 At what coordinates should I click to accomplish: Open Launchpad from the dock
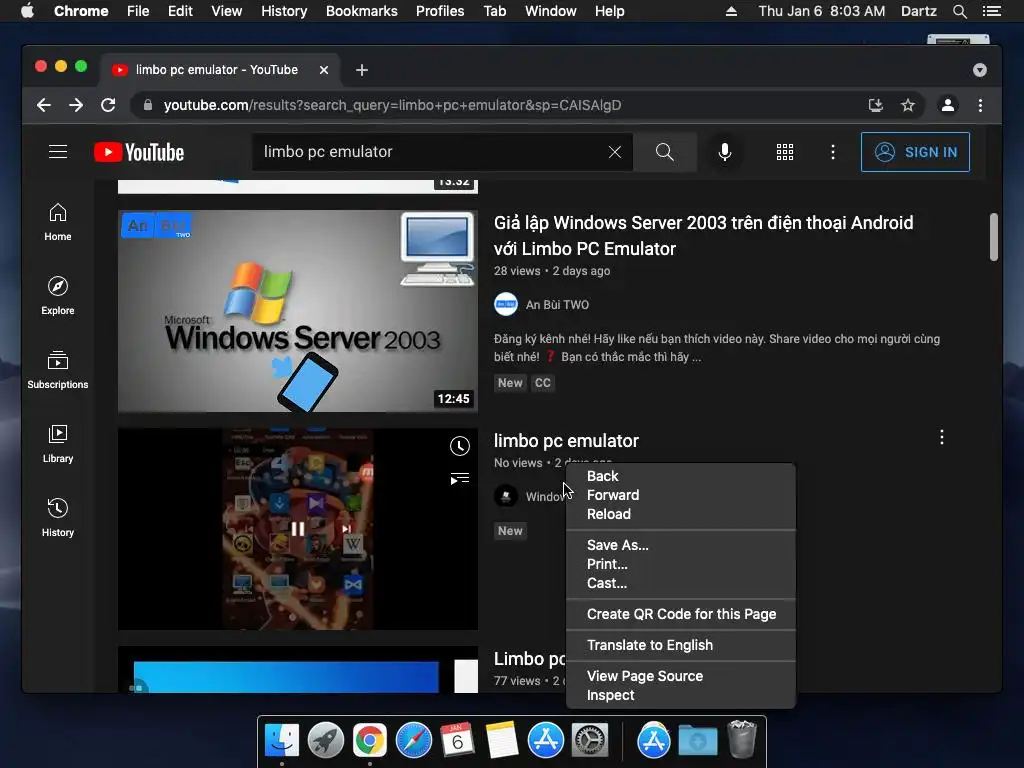coord(326,741)
